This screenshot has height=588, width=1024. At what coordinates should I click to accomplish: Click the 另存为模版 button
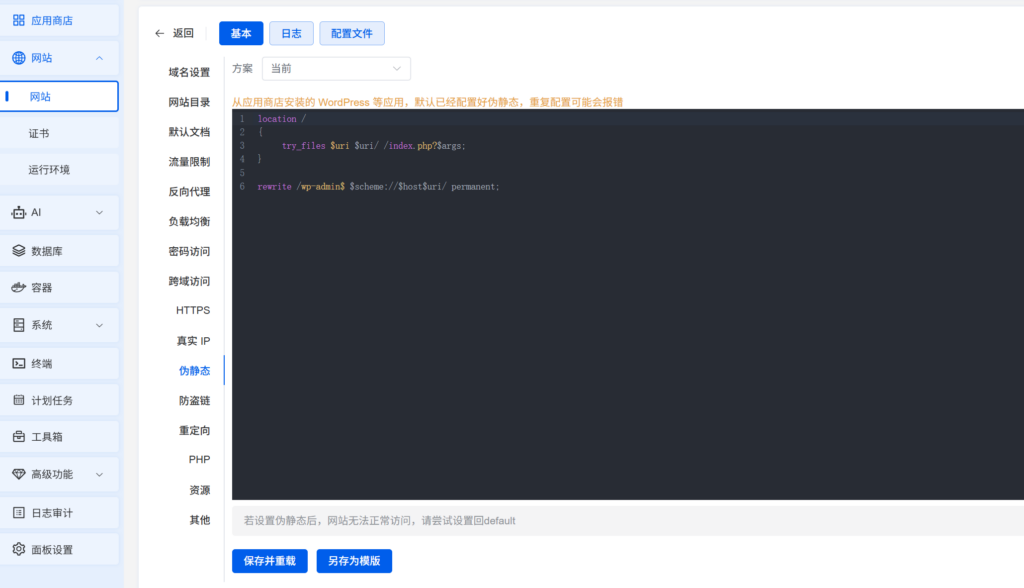point(353,561)
